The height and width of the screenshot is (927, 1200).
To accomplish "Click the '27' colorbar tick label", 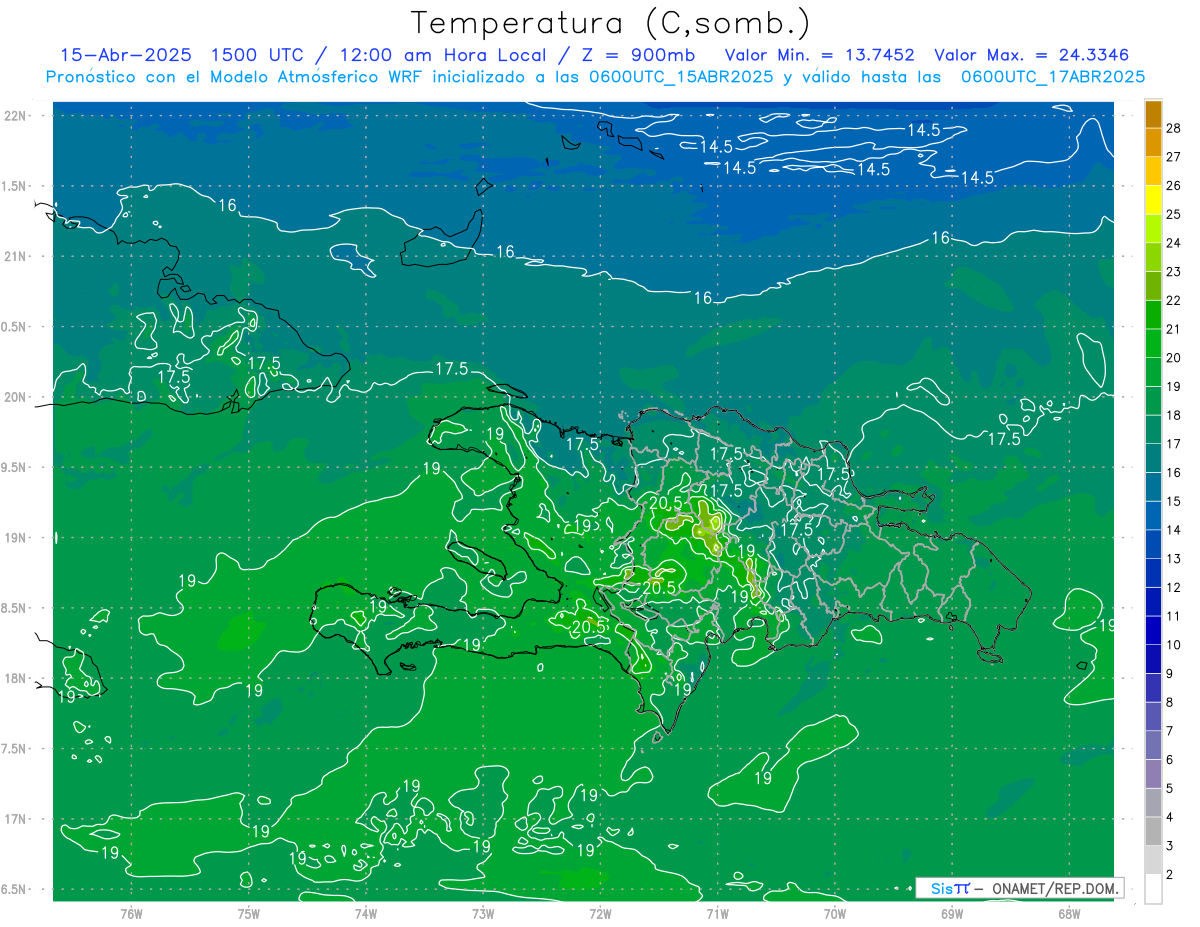I will coord(1174,156).
